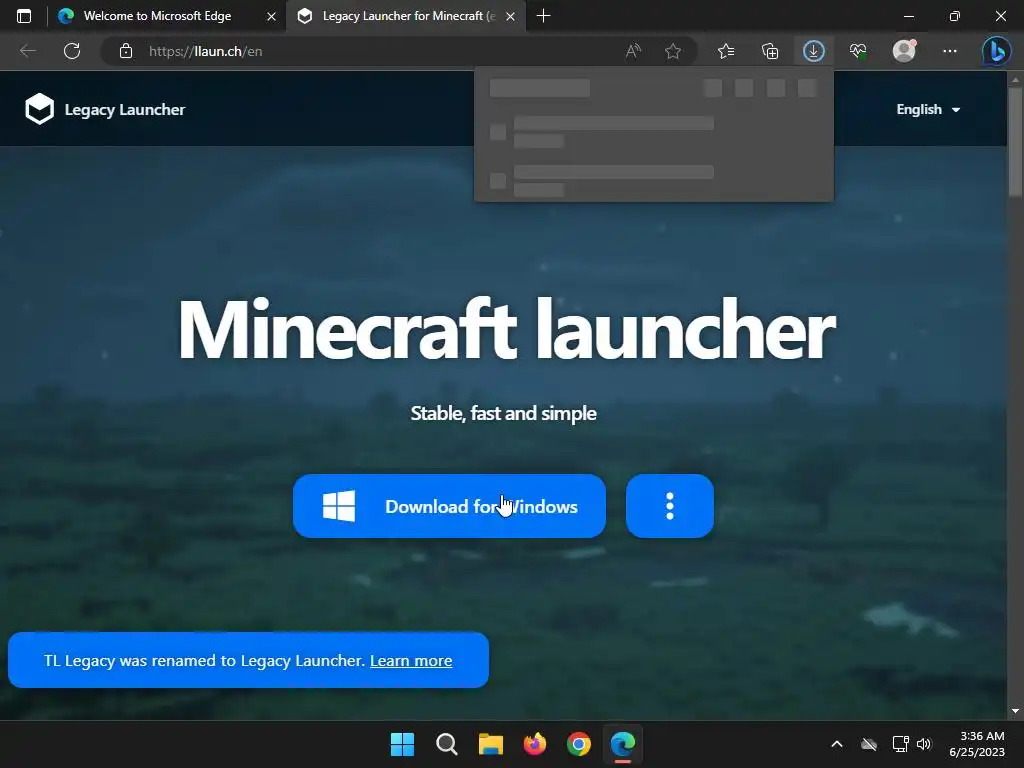
Task: View site information lock icon
Action: (126, 51)
